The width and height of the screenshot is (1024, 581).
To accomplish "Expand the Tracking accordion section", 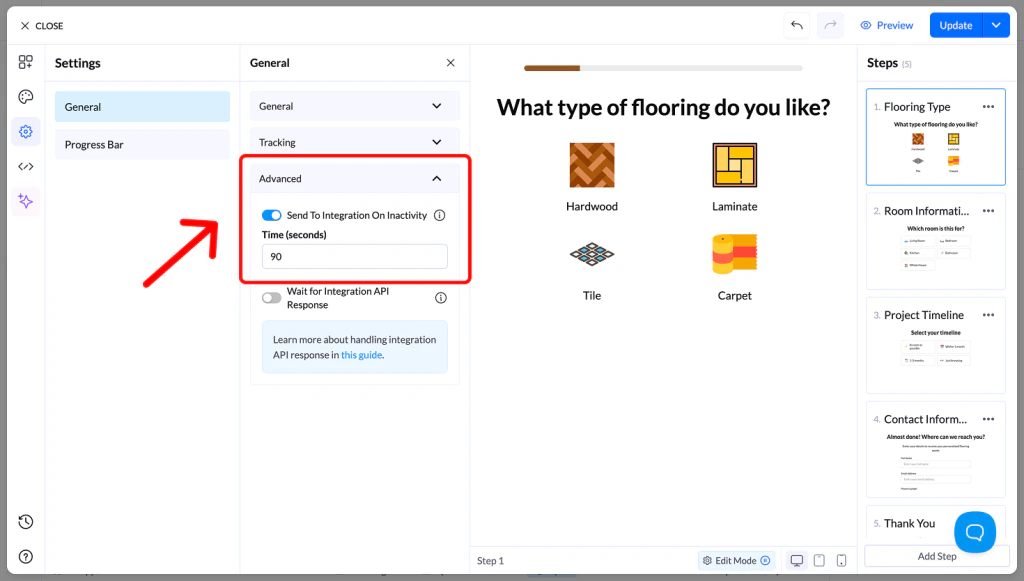I will (x=355, y=142).
